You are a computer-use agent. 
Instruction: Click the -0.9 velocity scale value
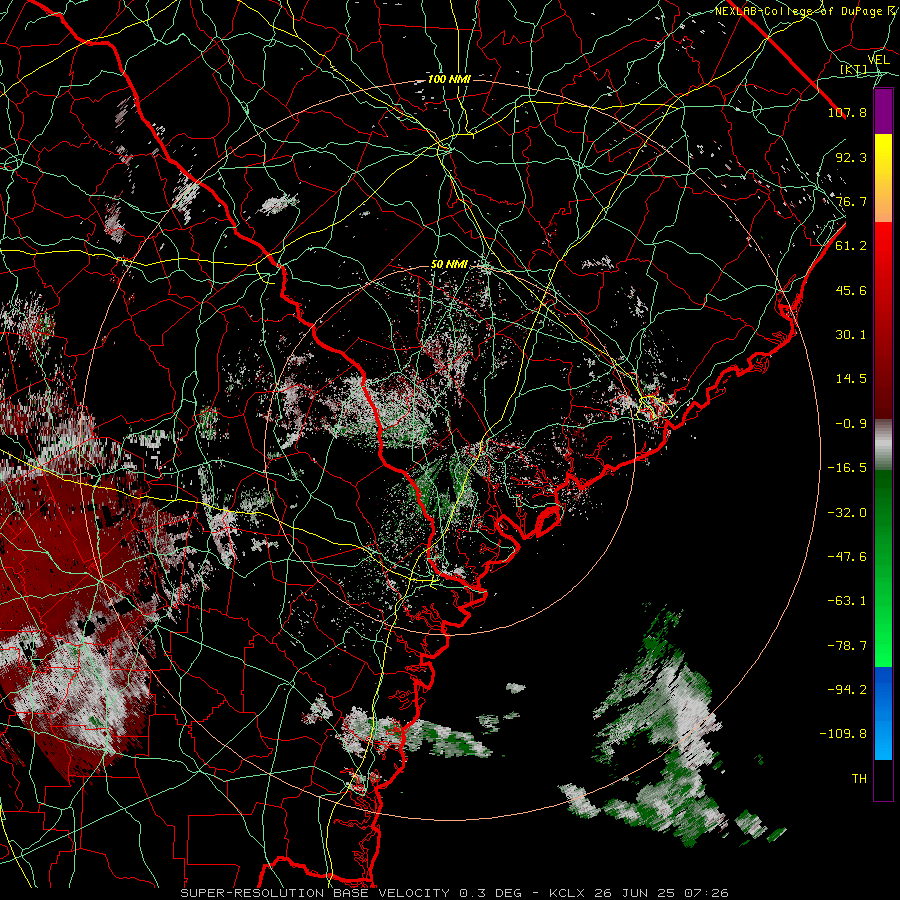tap(851, 423)
